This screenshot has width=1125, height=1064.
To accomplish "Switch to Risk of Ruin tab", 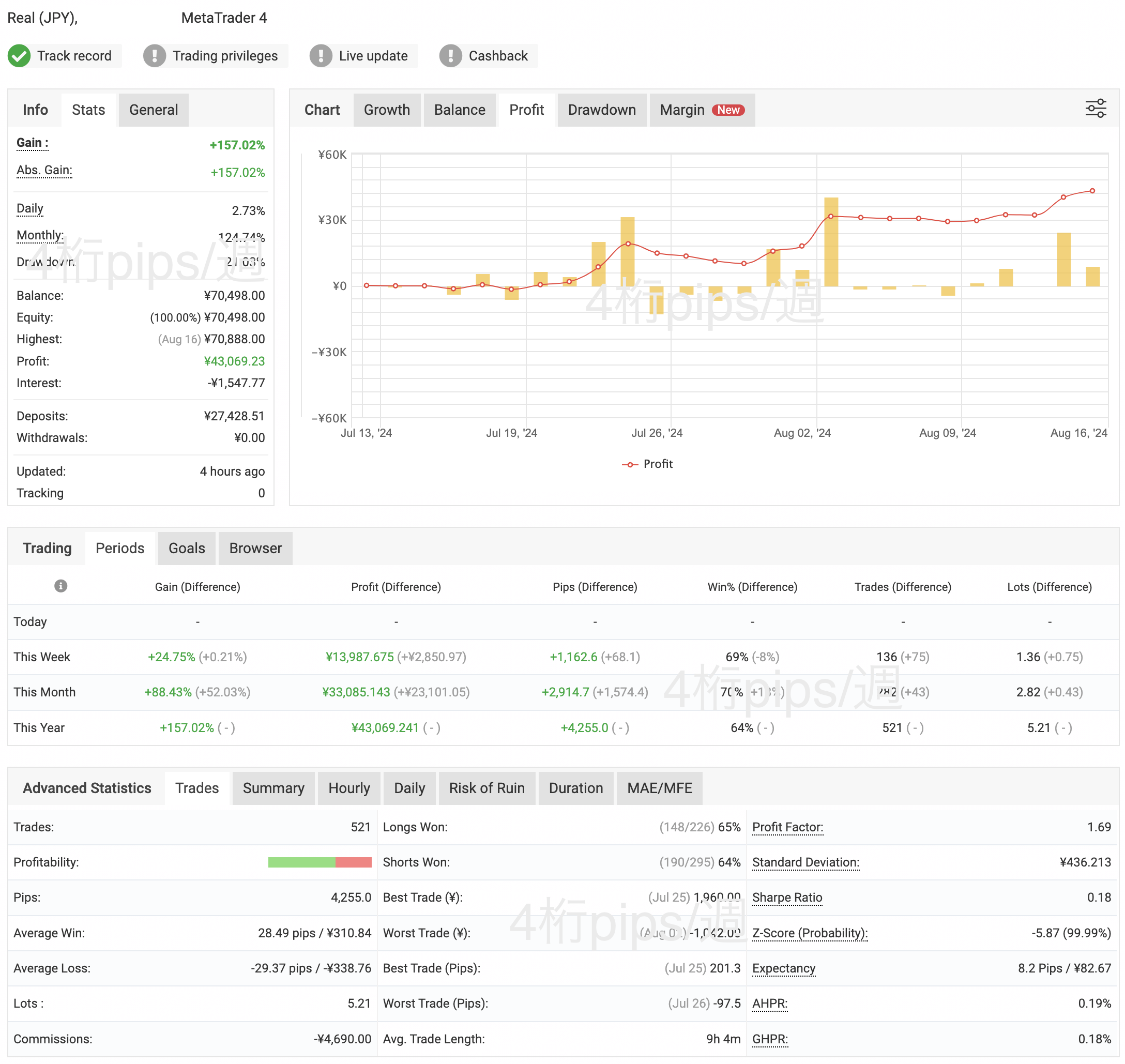I will pyautogui.click(x=487, y=788).
